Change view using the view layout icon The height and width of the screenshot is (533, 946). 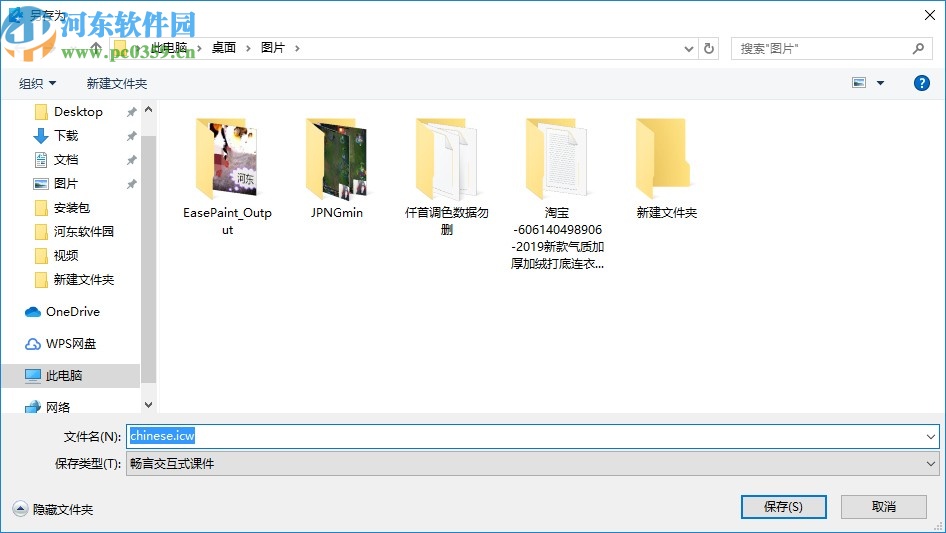pyautogui.click(x=859, y=83)
